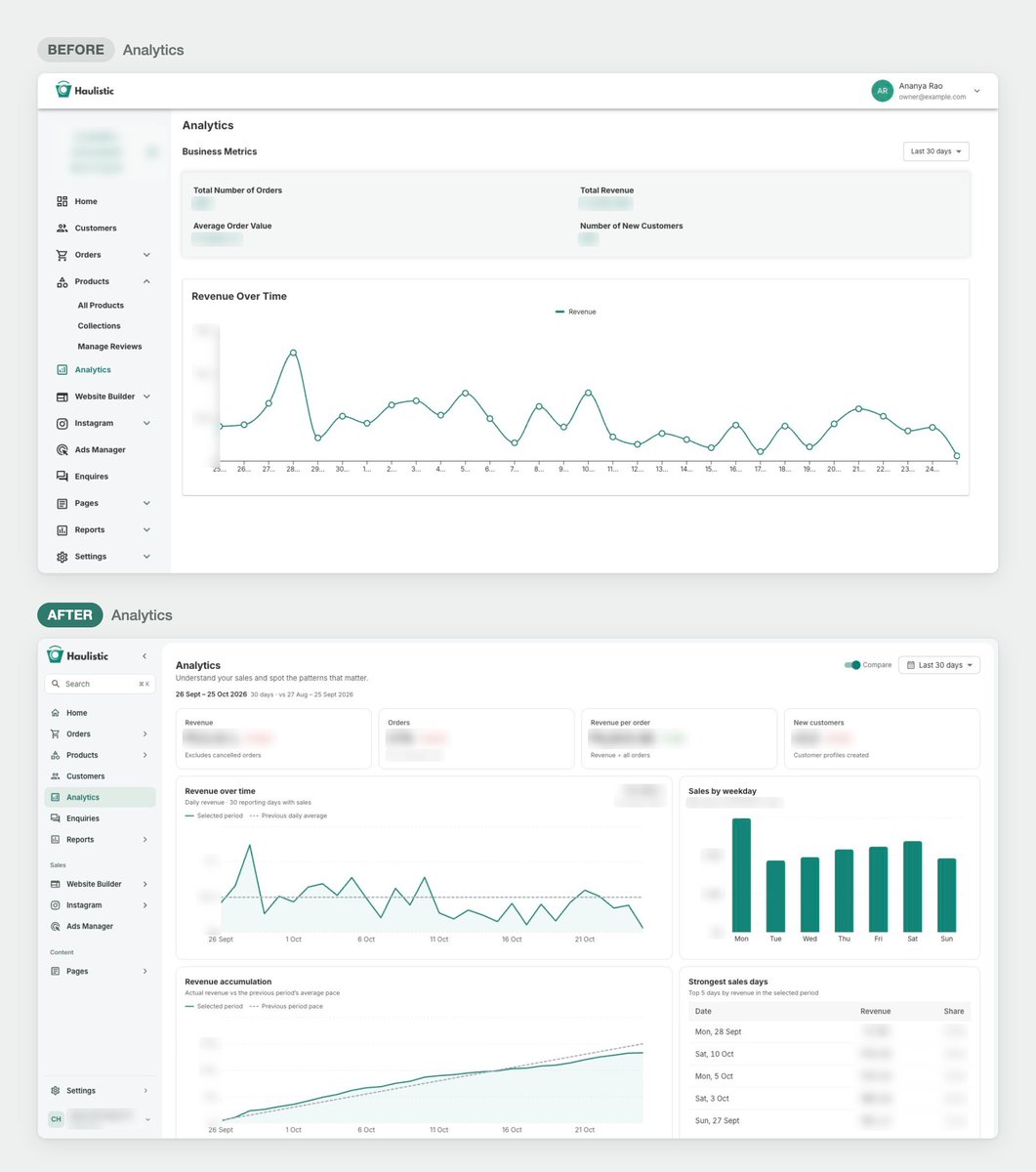This screenshot has height=1172, width=1036.
Task: Select the Sat, 3 Oct row
Action: (x=829, y=1099)
